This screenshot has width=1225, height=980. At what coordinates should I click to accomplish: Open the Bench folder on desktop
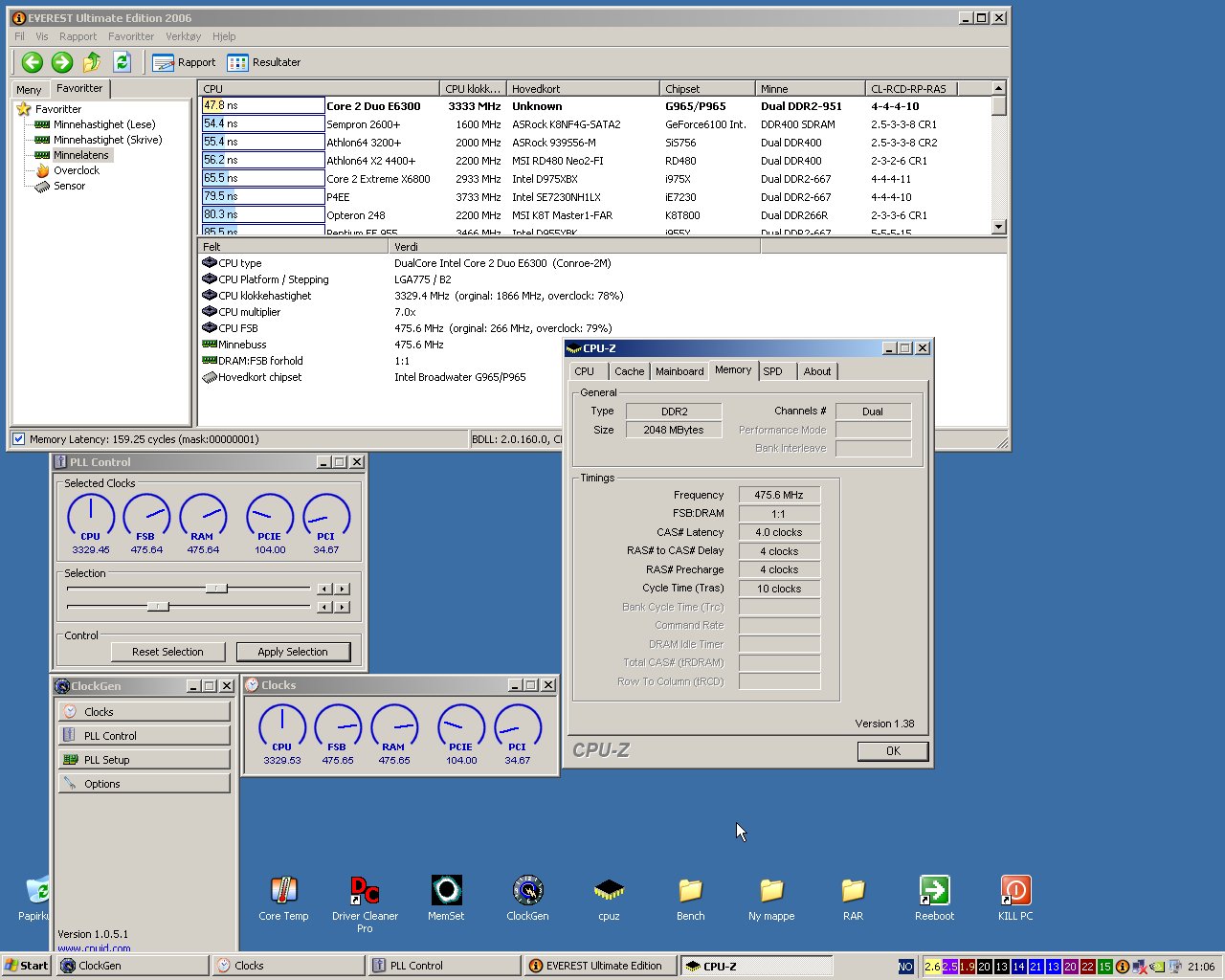click(x=690, y=898)
